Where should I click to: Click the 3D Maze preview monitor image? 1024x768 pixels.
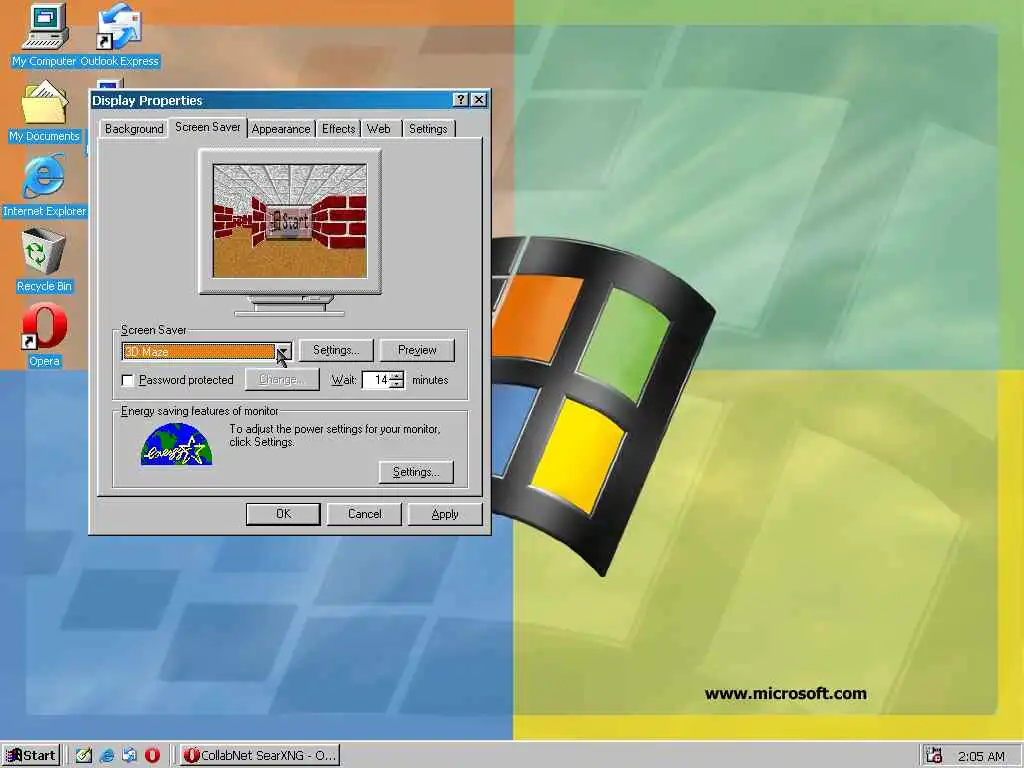pyautogui.click(x=290, y=221)
